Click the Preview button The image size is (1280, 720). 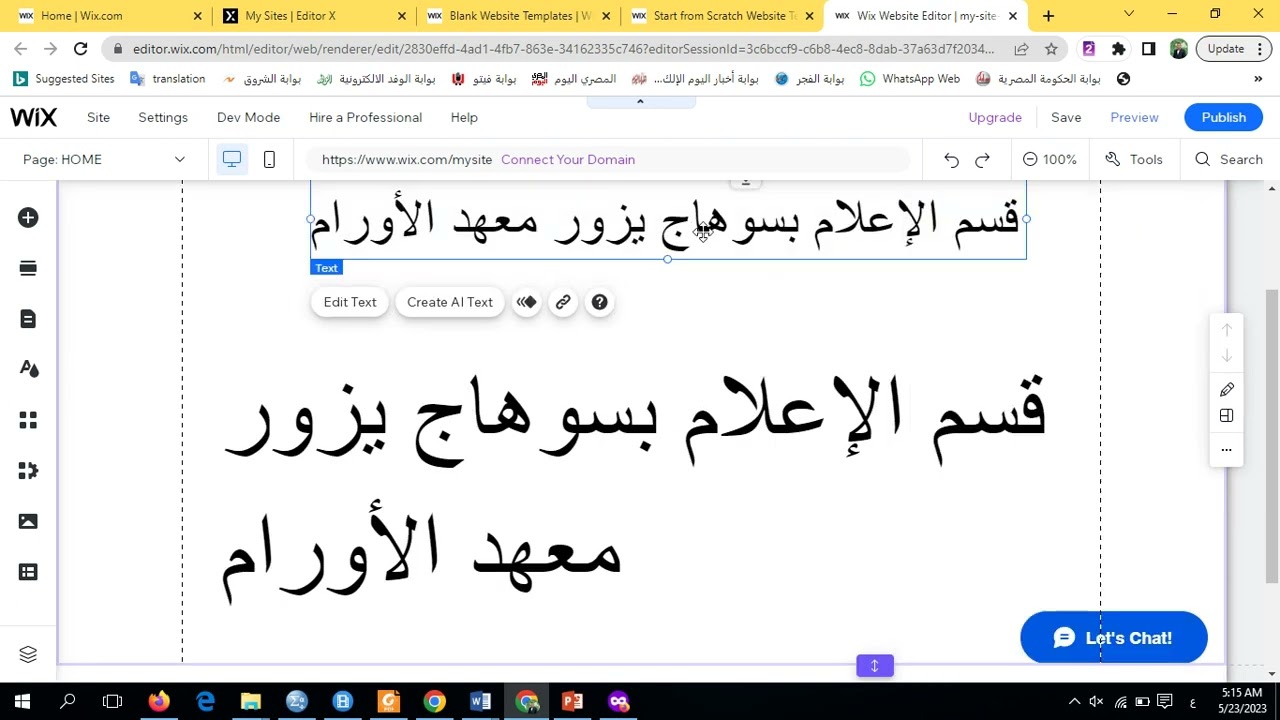1134,117
